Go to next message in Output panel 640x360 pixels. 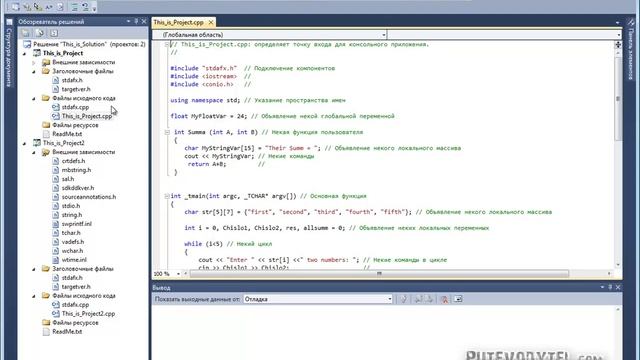point(429,299)
